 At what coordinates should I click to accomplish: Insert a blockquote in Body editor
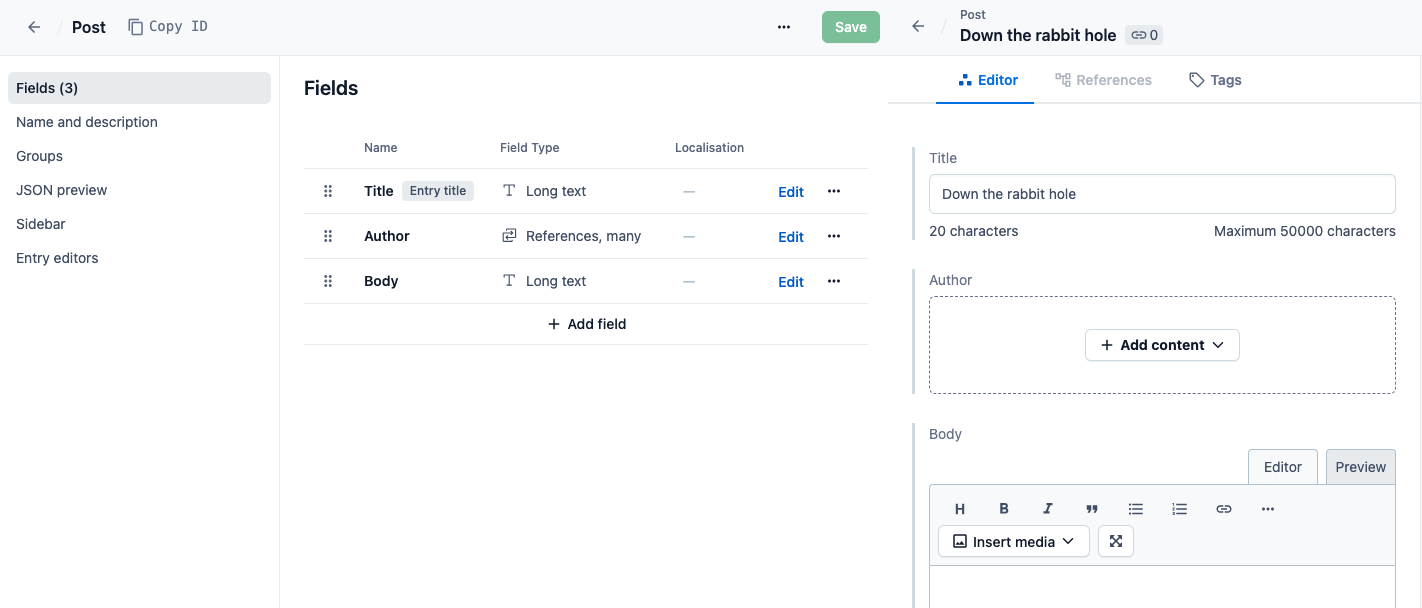coord(1092,509)
